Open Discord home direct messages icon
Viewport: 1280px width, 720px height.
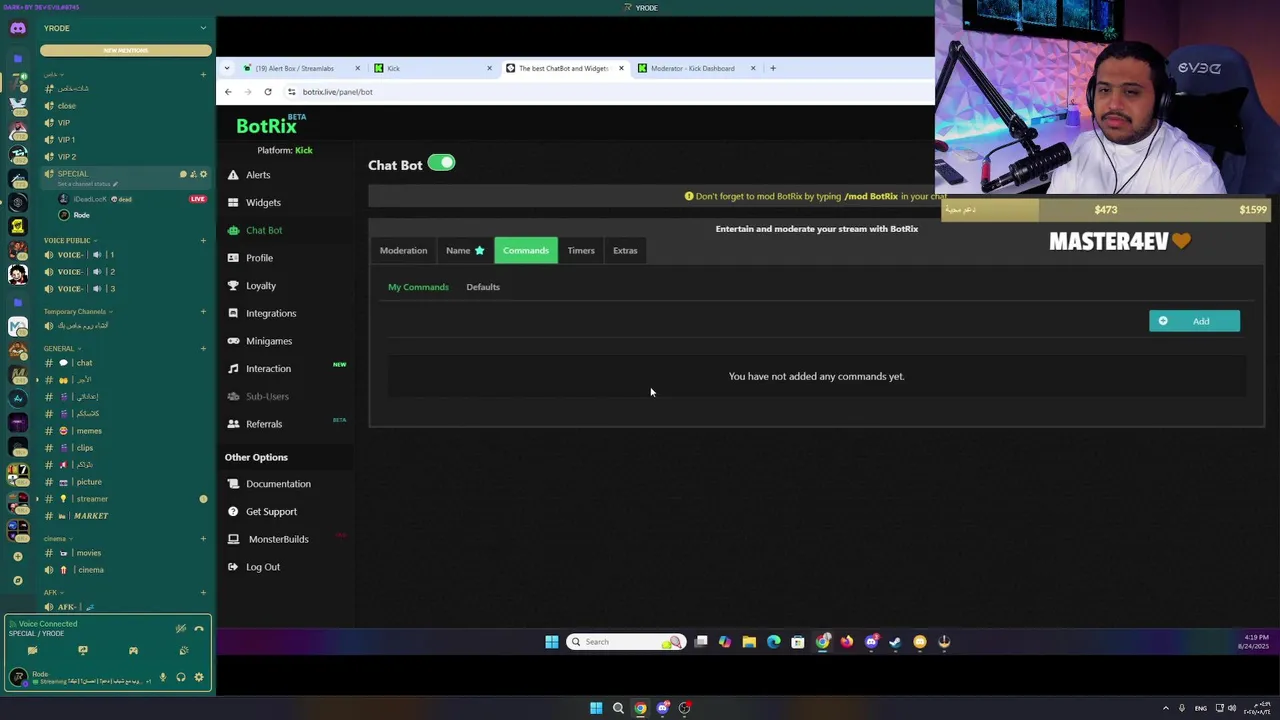click(18, 28)
